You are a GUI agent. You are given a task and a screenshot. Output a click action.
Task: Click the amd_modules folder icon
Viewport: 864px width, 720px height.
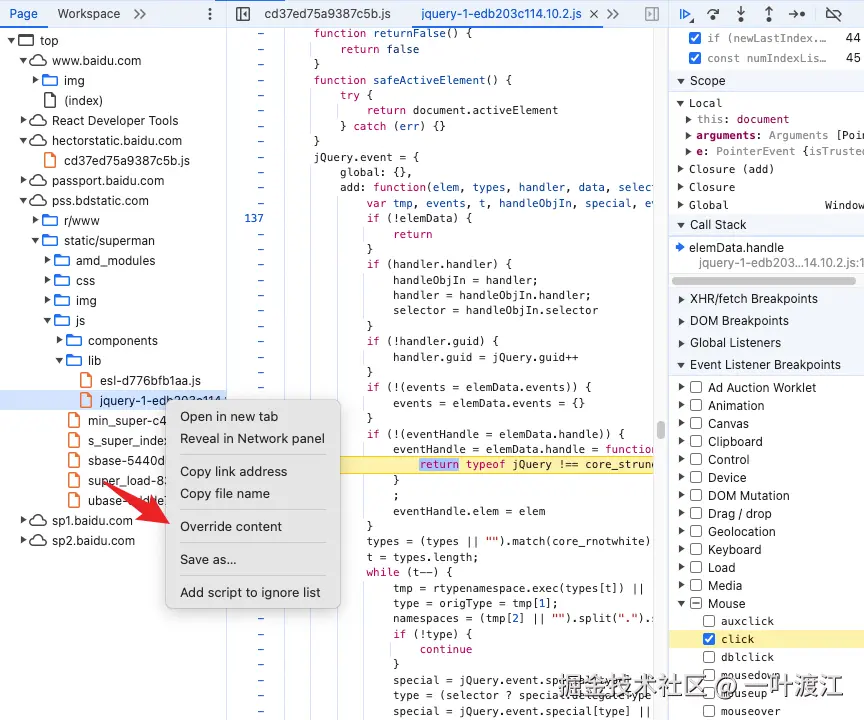62,261
